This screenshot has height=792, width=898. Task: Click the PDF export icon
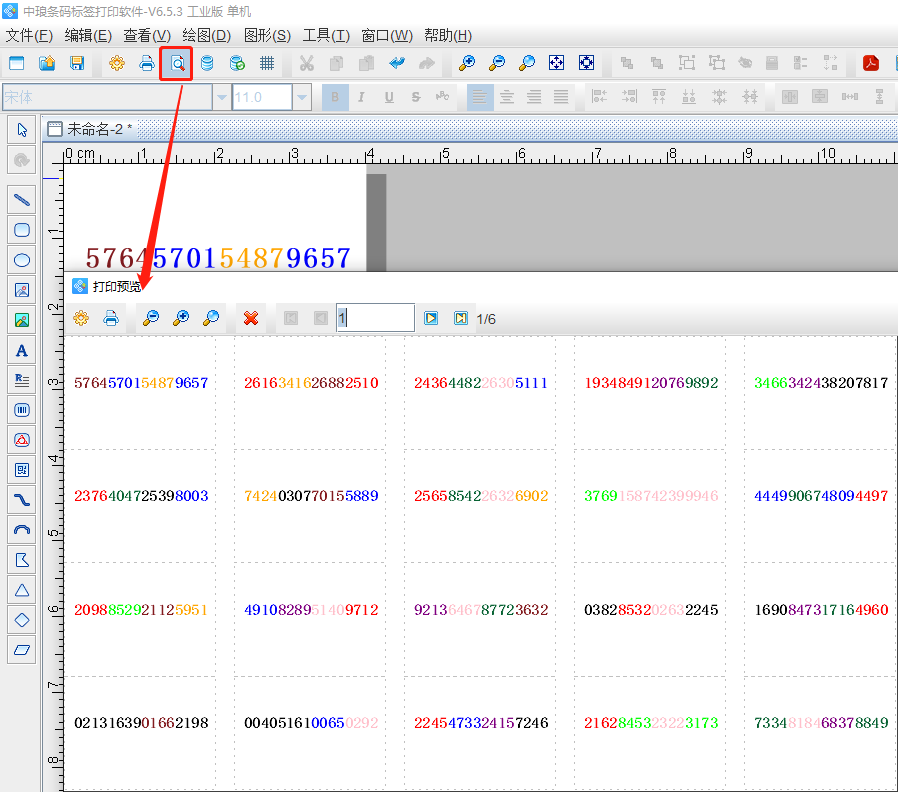pos(871,64)
